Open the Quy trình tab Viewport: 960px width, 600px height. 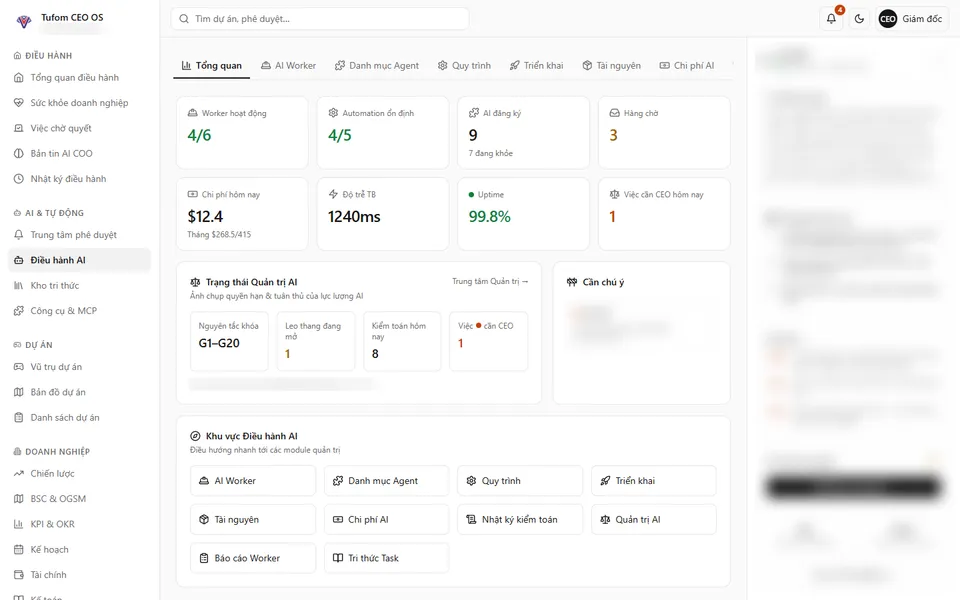464,66
